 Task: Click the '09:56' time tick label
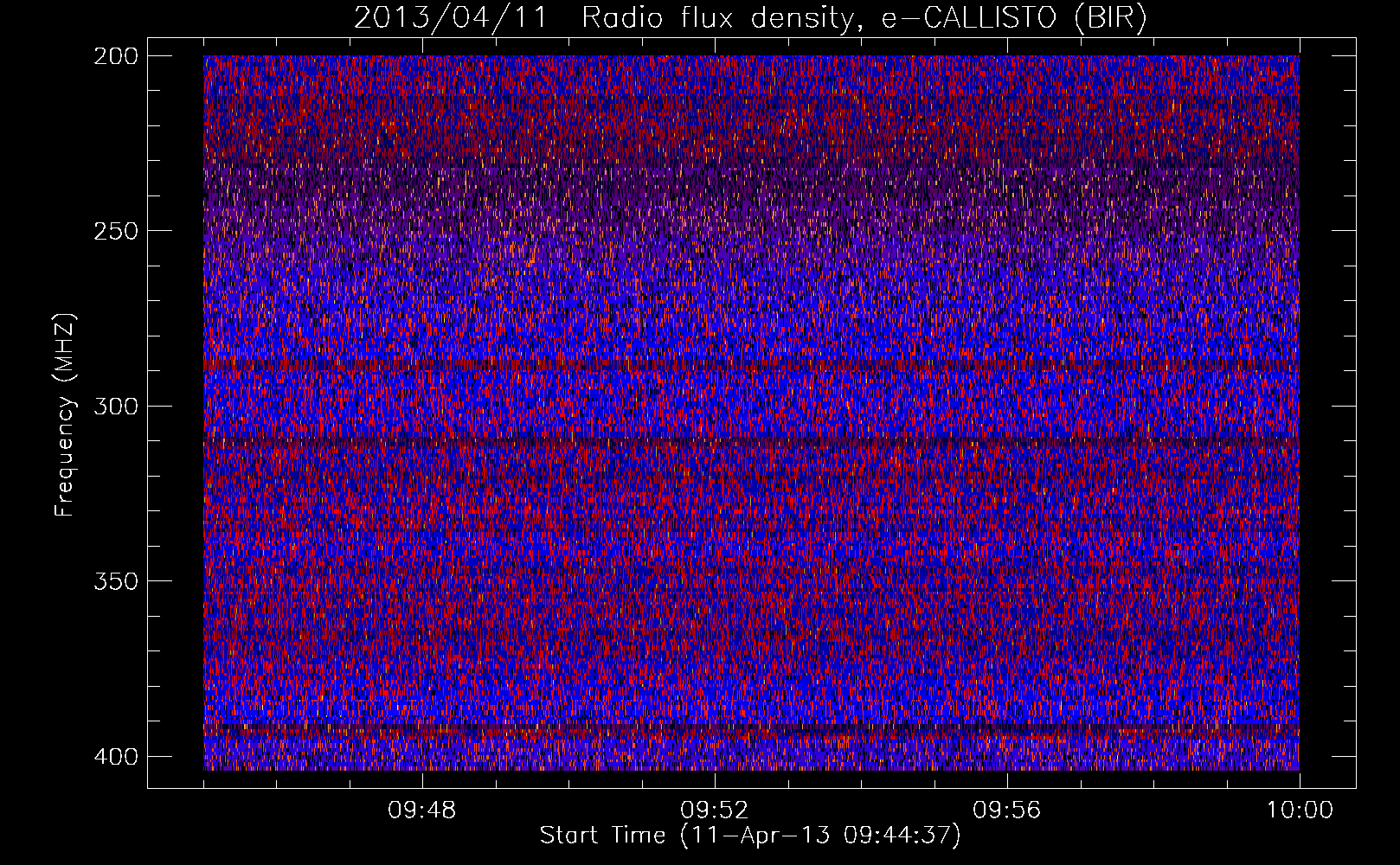[x=1007, y=811]
